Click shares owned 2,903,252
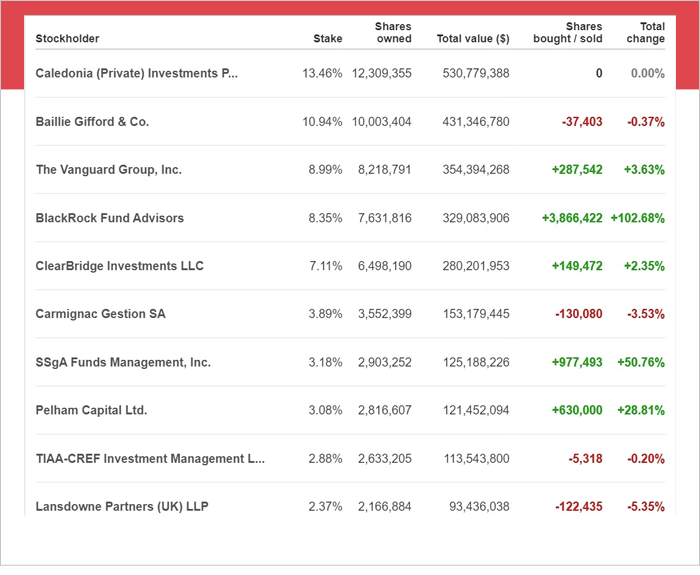Viewport: 700px width, 575px height. point(385,363)
